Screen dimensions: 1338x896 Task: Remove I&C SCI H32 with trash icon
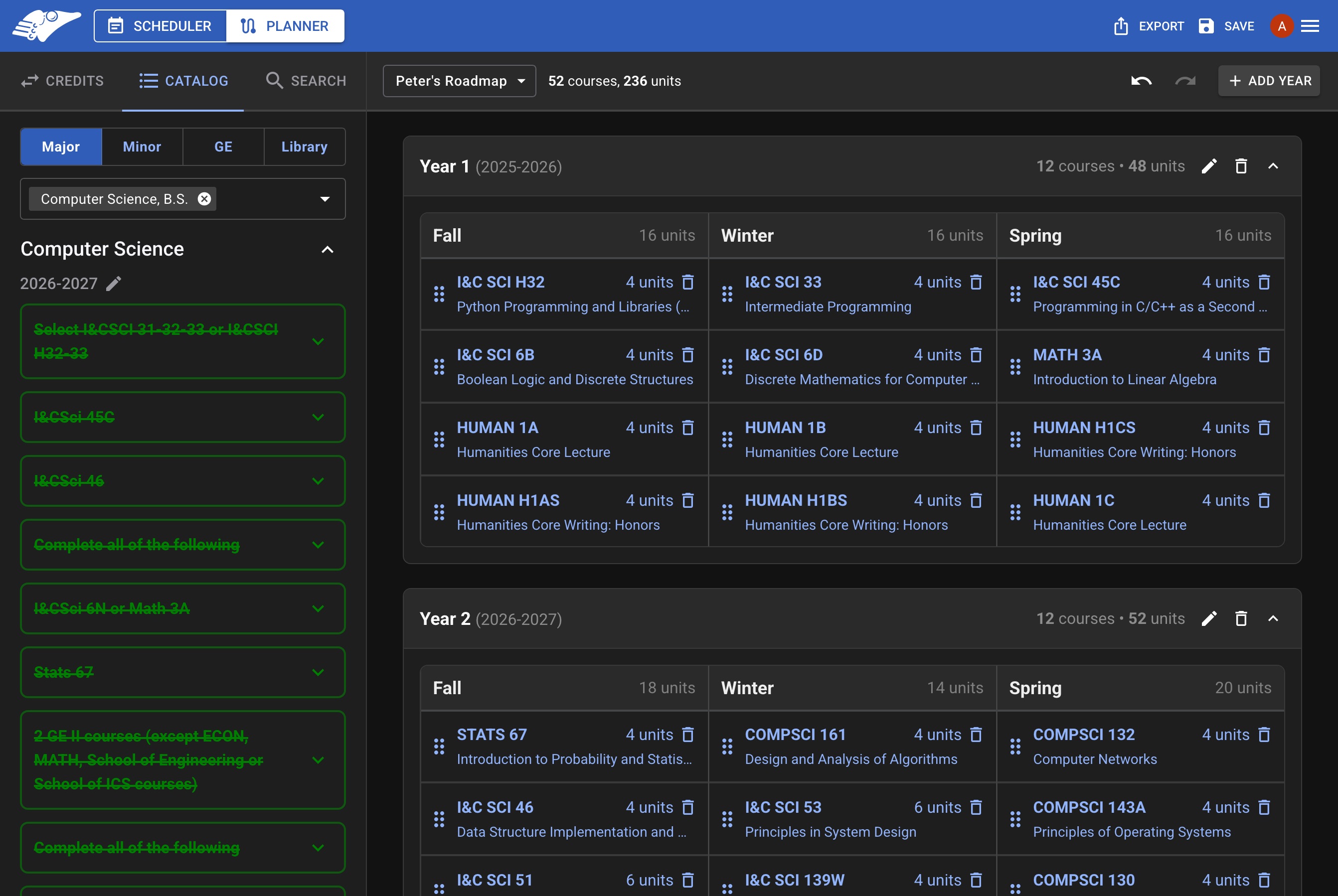coord(688,282)
